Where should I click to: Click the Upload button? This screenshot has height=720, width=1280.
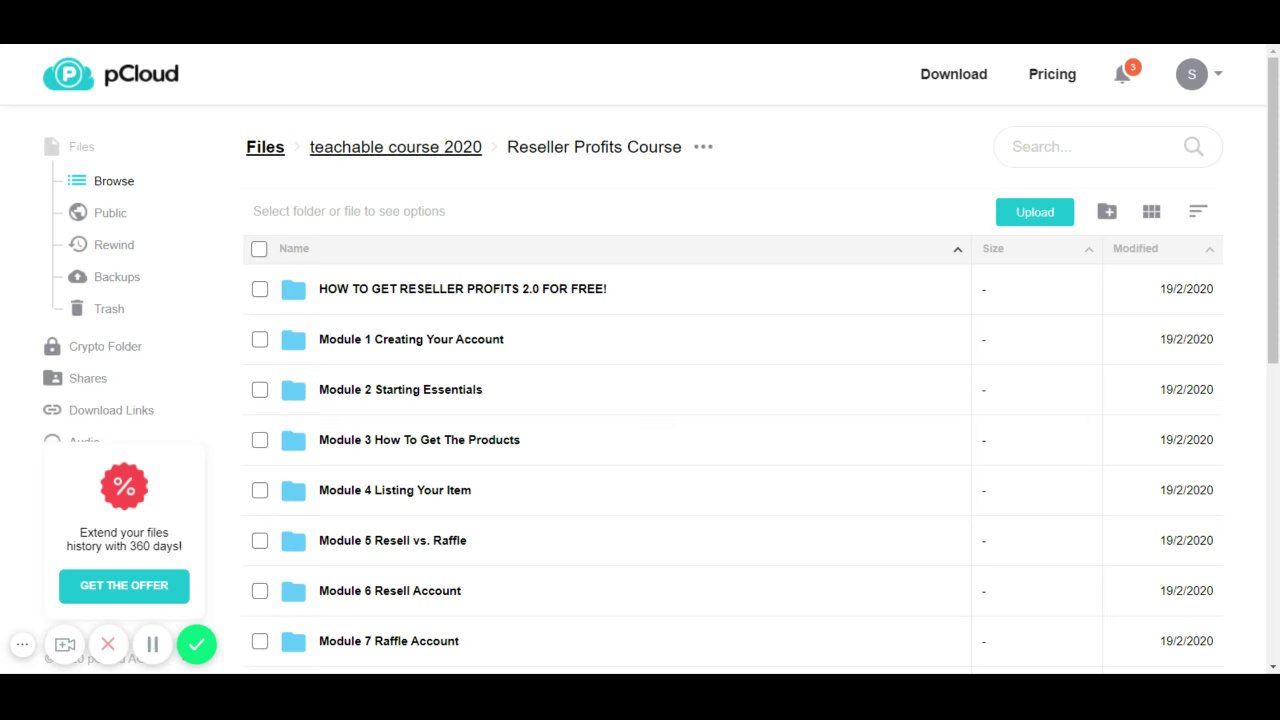point(1035,212)
